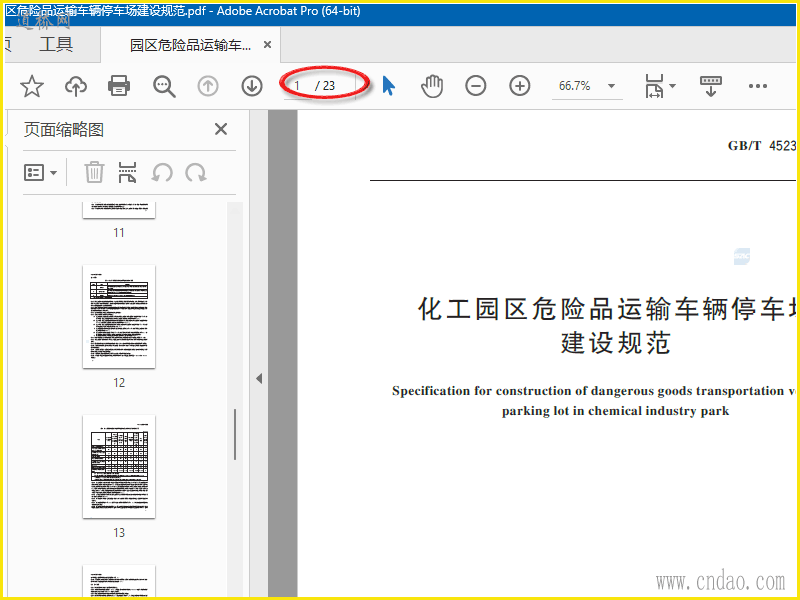Viewport: 800px width, 600px height.
Task: Click the fit-to-width page icon
Action: pyautogui.click(x=655, y=86)
